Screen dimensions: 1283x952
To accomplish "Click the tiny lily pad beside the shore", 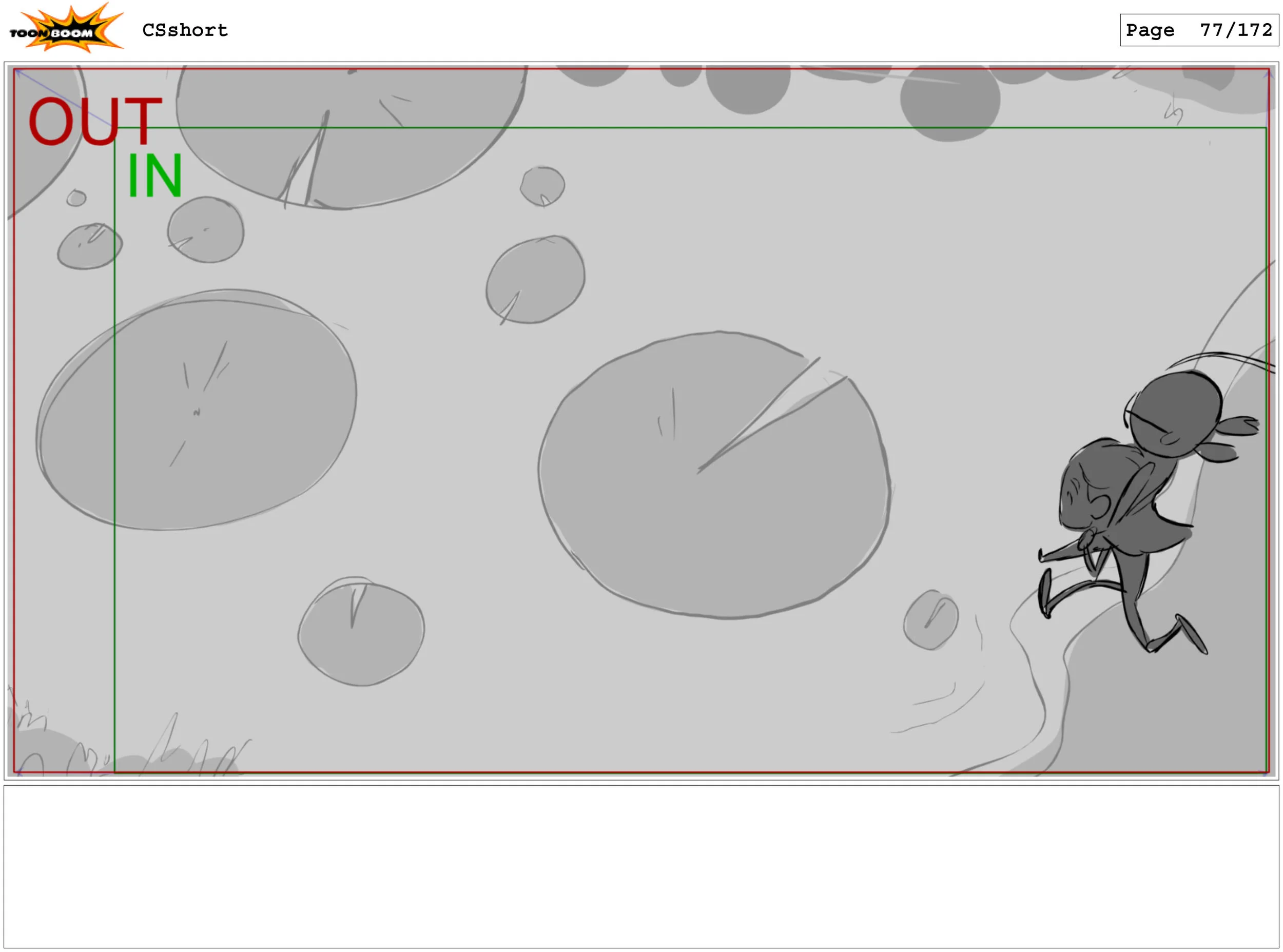I will (930, 620).
